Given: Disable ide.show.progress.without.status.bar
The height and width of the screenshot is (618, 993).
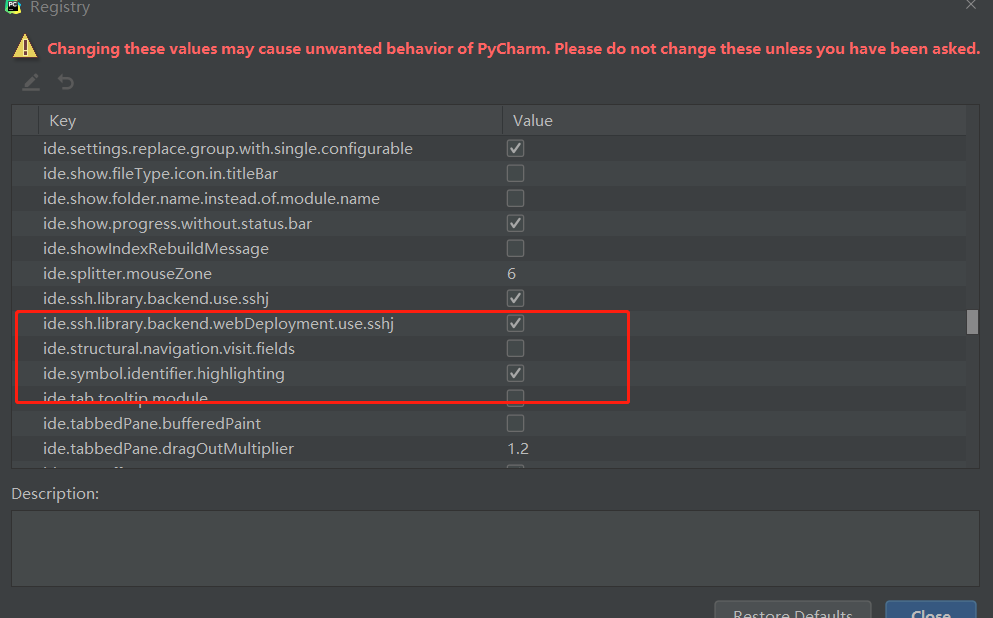Looking at the screenshot, I should [515, 222].
